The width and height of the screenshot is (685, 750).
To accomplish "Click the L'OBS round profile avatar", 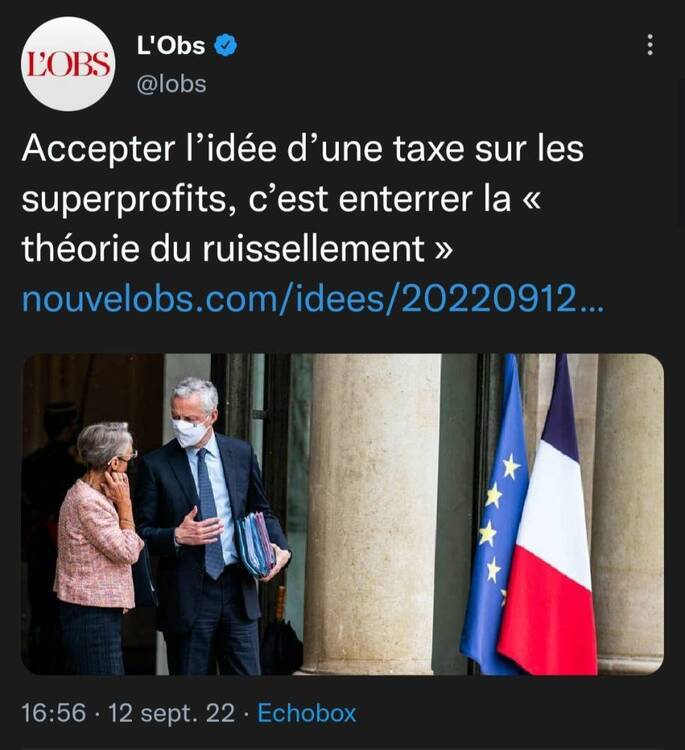I will (68, 64).
